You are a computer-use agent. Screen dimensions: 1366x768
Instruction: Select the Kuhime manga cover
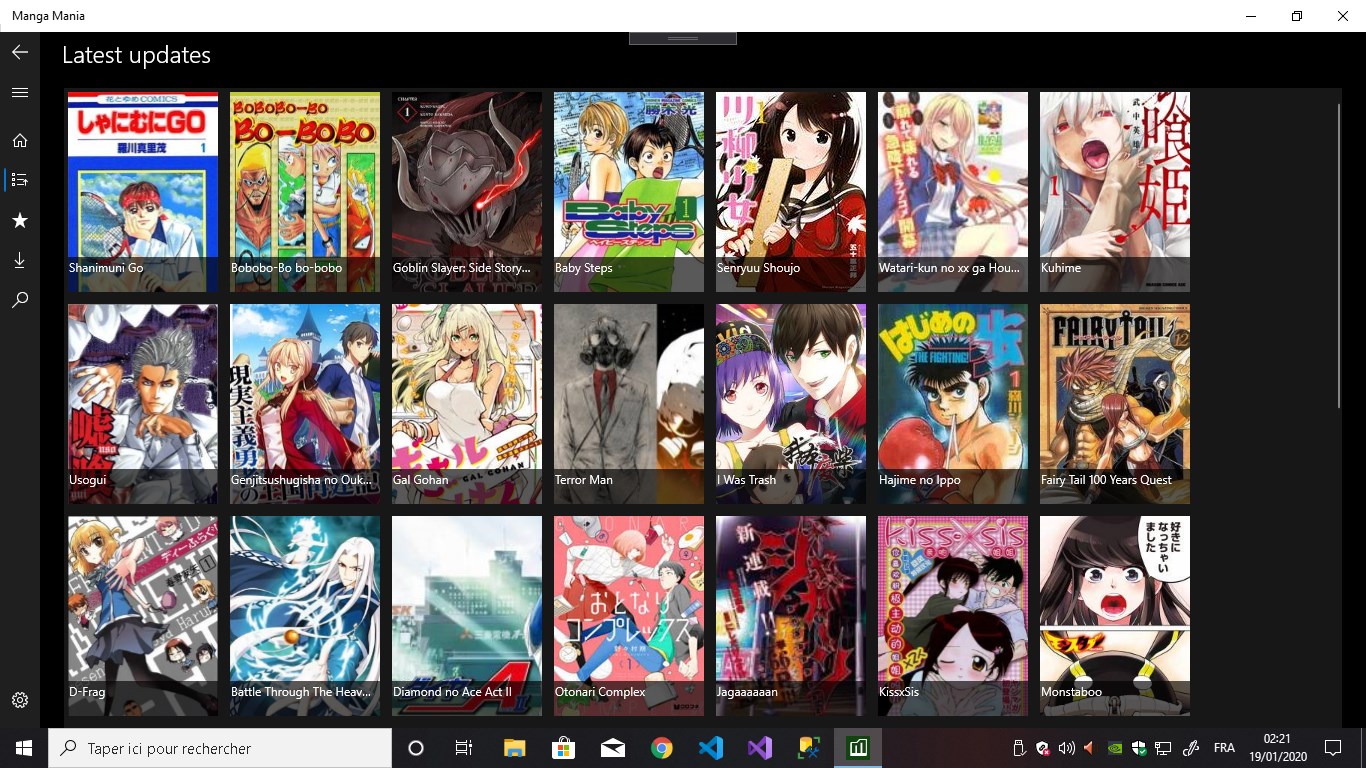[x=1115, y=192]
